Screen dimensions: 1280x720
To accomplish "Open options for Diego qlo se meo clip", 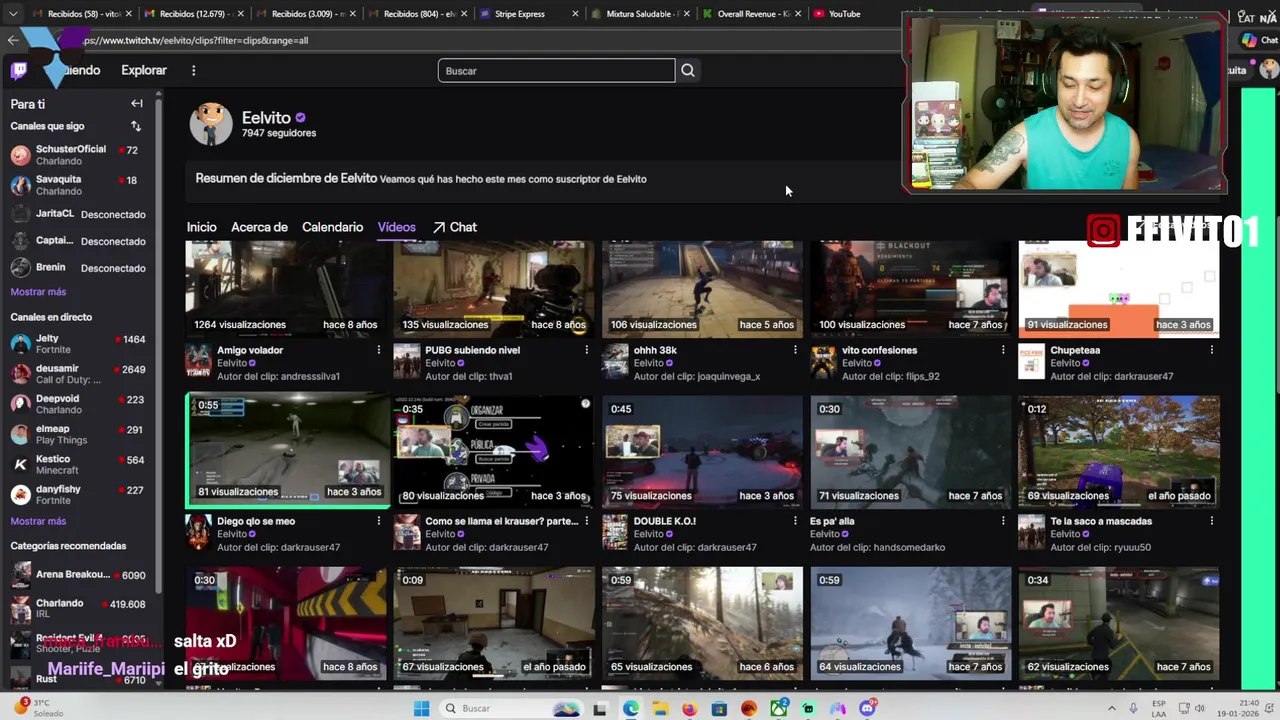I will (378, 521).
